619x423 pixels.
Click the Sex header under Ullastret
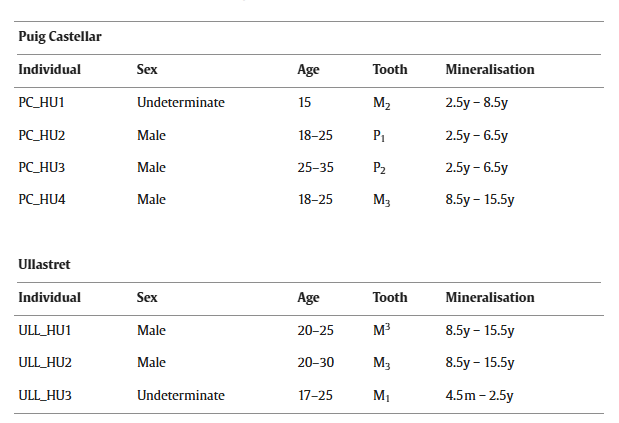tap(147, 298)
